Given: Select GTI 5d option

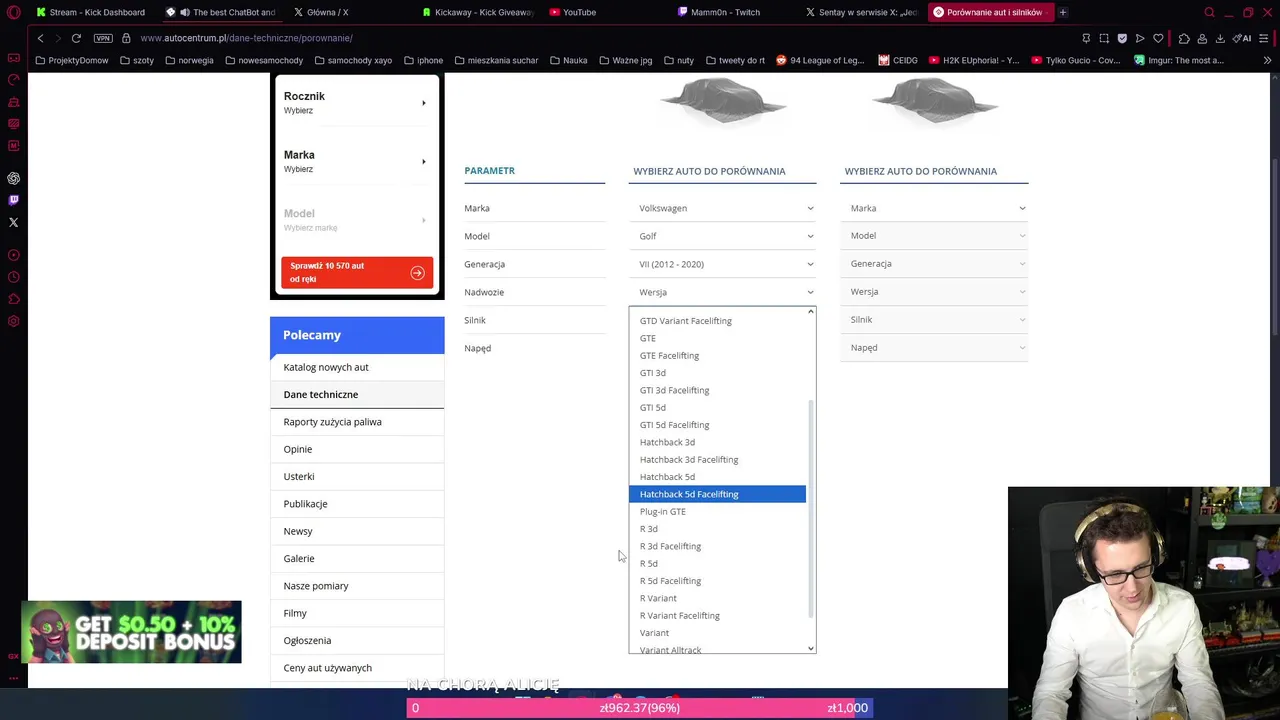Looking at the screenshot, I should click(x=717, y=407).
